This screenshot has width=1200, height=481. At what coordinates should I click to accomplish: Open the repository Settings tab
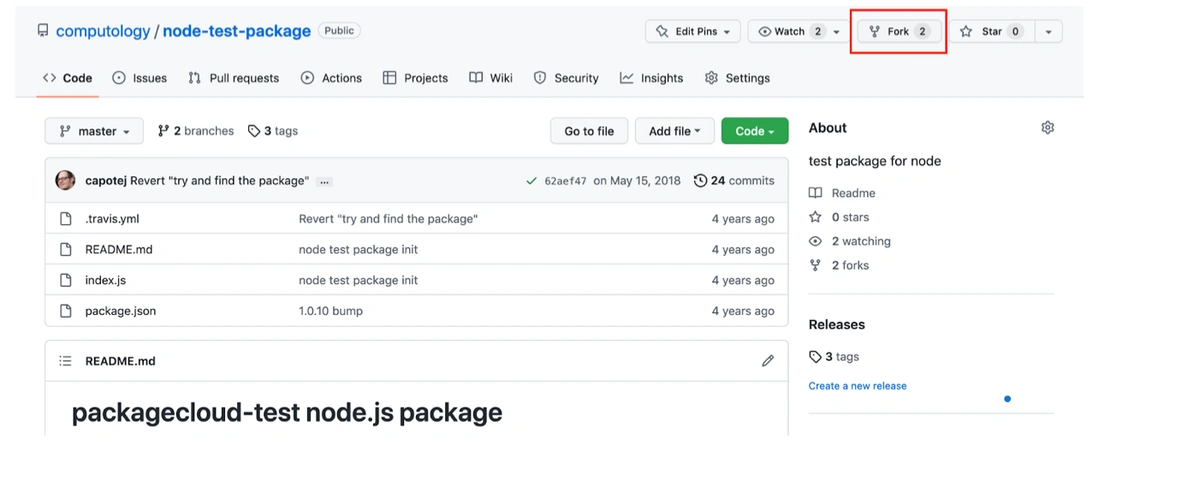click(x=737, y=78)
